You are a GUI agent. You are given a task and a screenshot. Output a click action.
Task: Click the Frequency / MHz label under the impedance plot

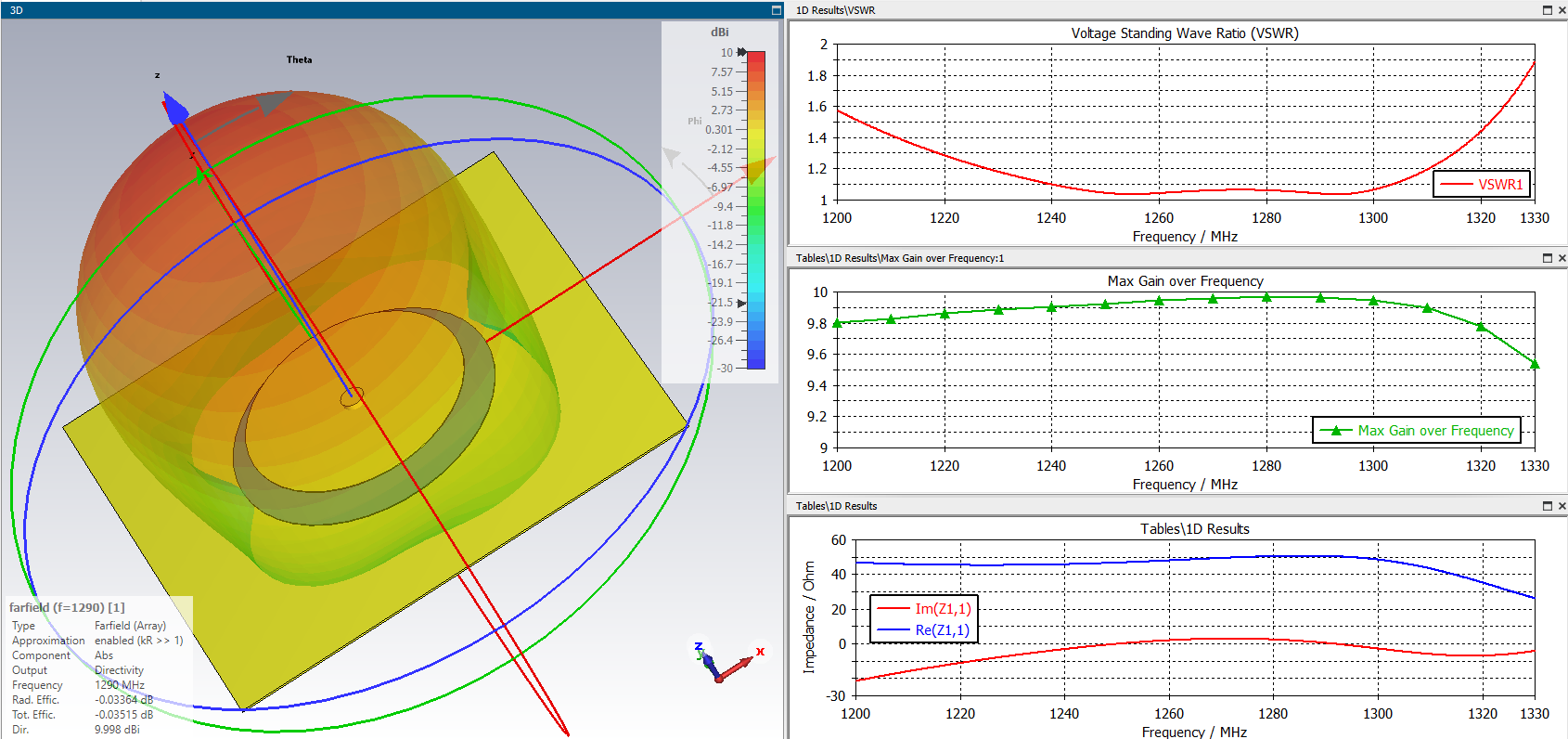[1194, 732]
